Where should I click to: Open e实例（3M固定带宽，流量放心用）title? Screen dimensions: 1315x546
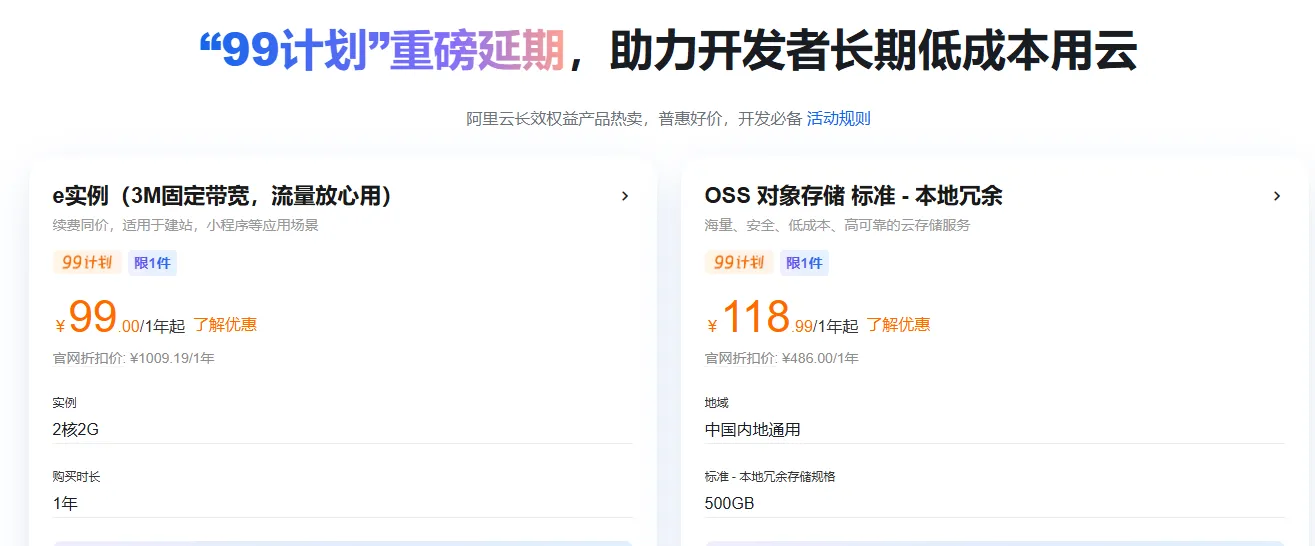222,196
